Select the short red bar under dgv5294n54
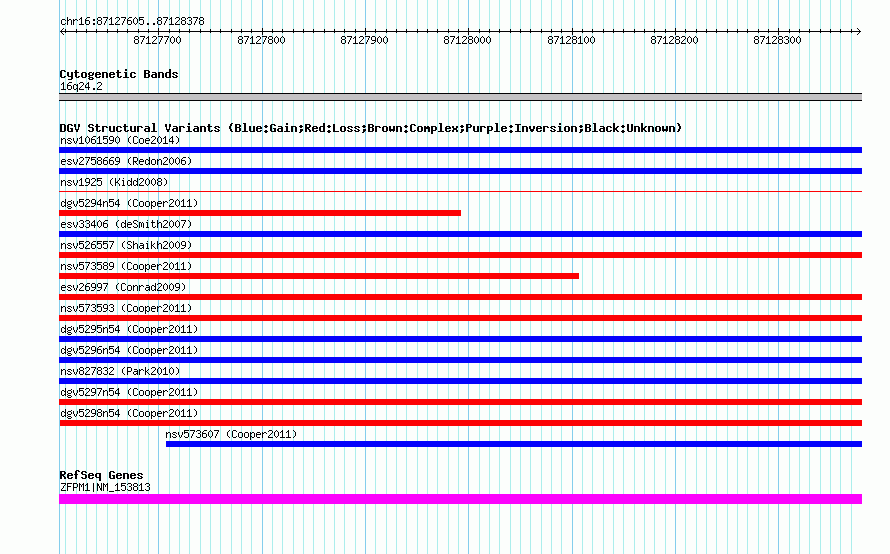890x554 pixels. tap(260, 213)
